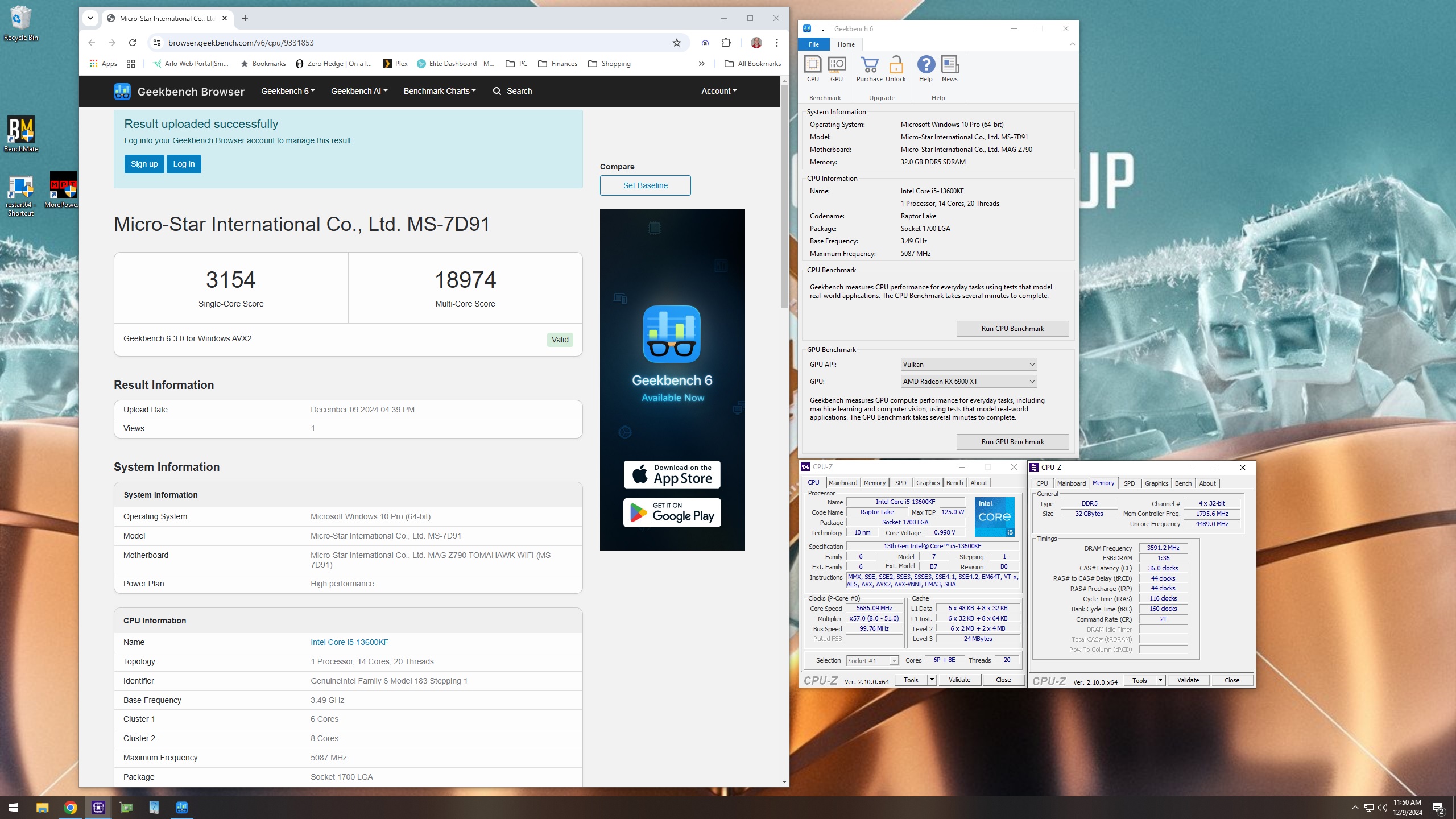Click the Set Baseline button

coord(646,185)
